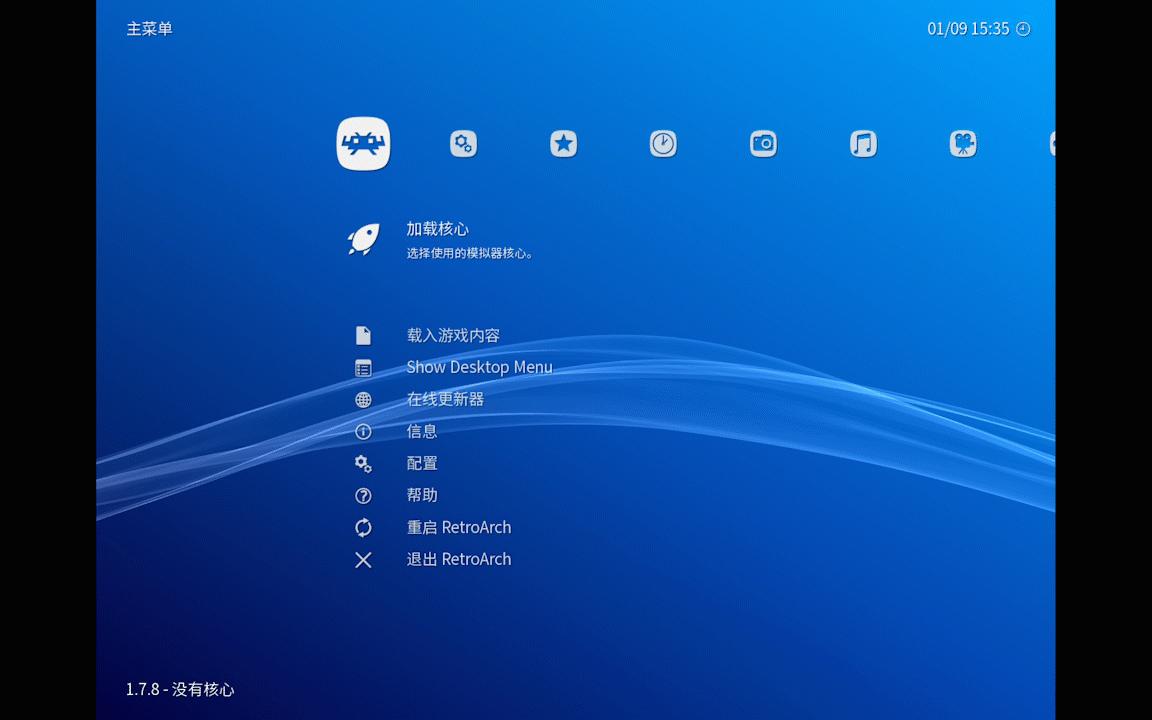1152x720 pixels.
Task: Switch to the favorites star tab icon
Action: (563, 143)
